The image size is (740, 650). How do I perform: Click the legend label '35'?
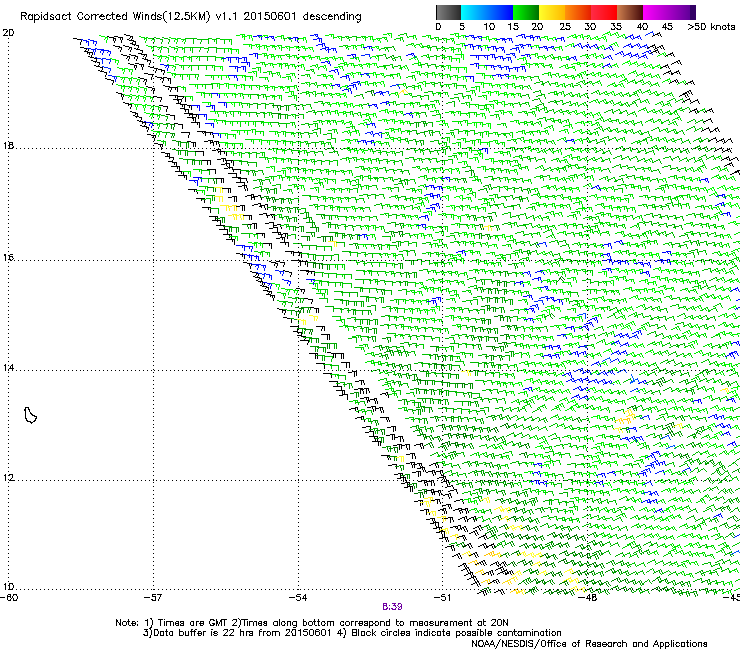point(616,27)
